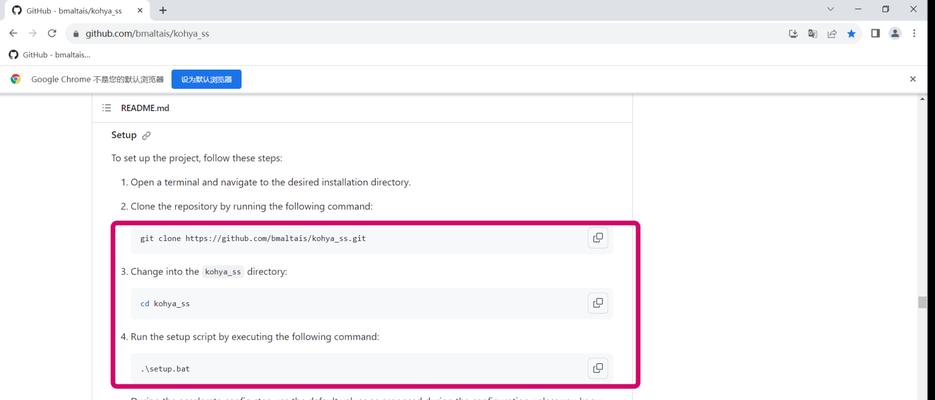Click 'To set up the project' sentence
Viewport: 935px width, 400px height.
click(x=197, y=159)
